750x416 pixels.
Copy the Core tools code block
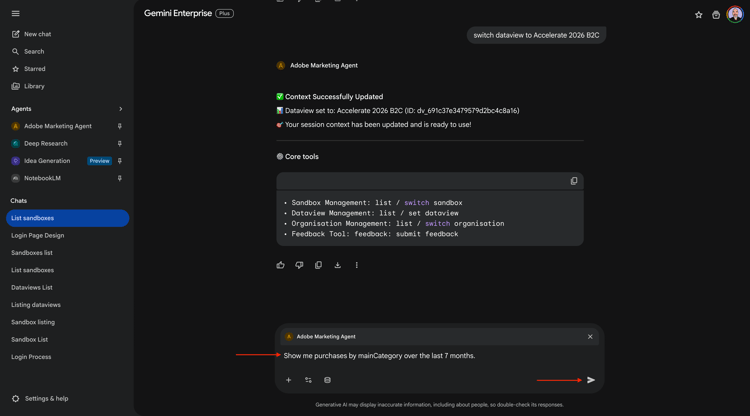[x=574, y=181]
